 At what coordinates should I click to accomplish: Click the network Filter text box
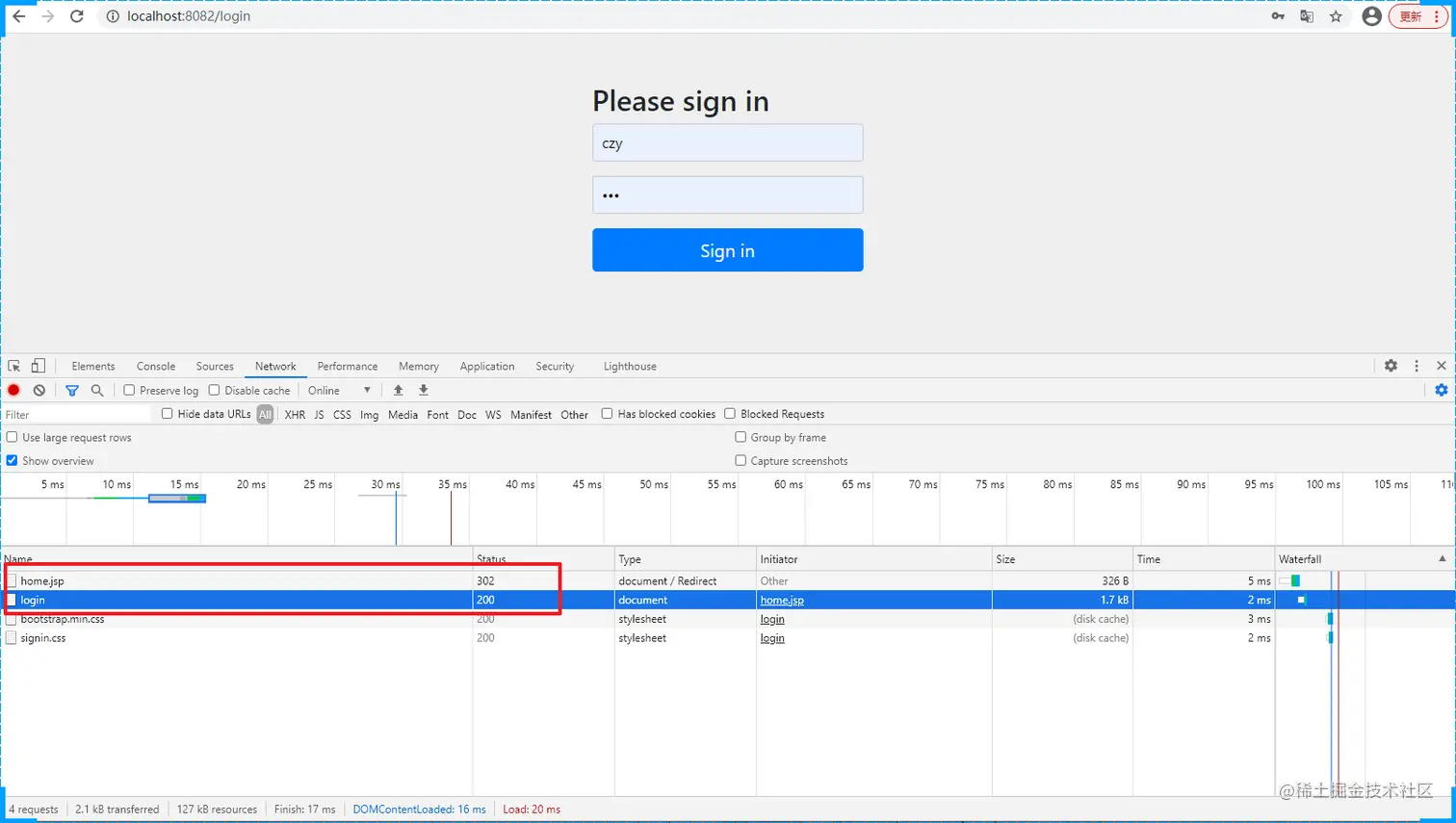(x=77, y=415)
